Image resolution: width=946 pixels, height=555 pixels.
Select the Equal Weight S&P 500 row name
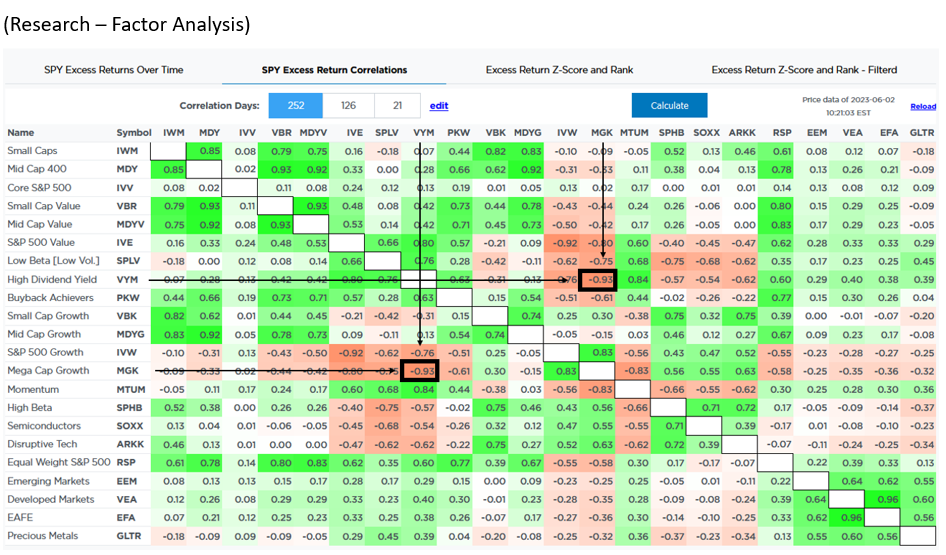point(59,462)
